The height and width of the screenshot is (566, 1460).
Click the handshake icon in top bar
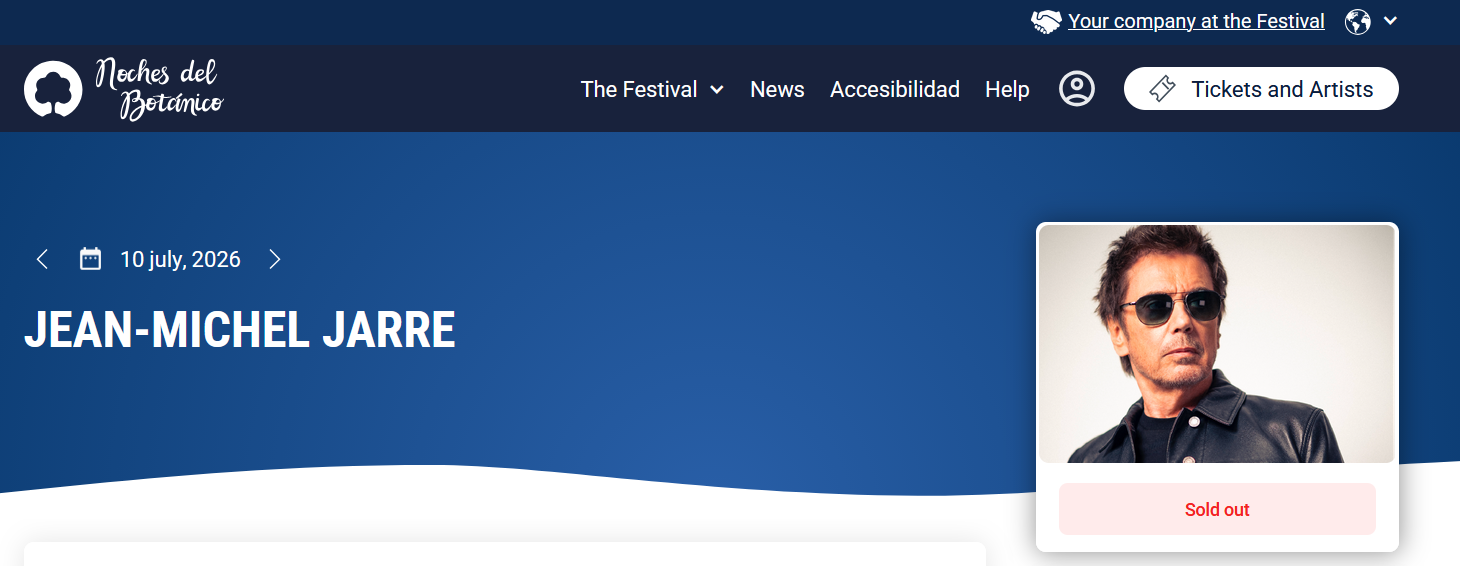1046,22
